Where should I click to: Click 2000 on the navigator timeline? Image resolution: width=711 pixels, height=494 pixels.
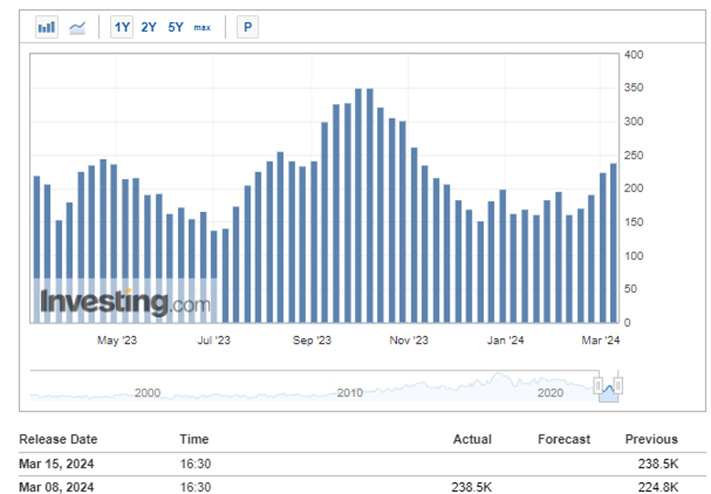[x=147, y=393]
